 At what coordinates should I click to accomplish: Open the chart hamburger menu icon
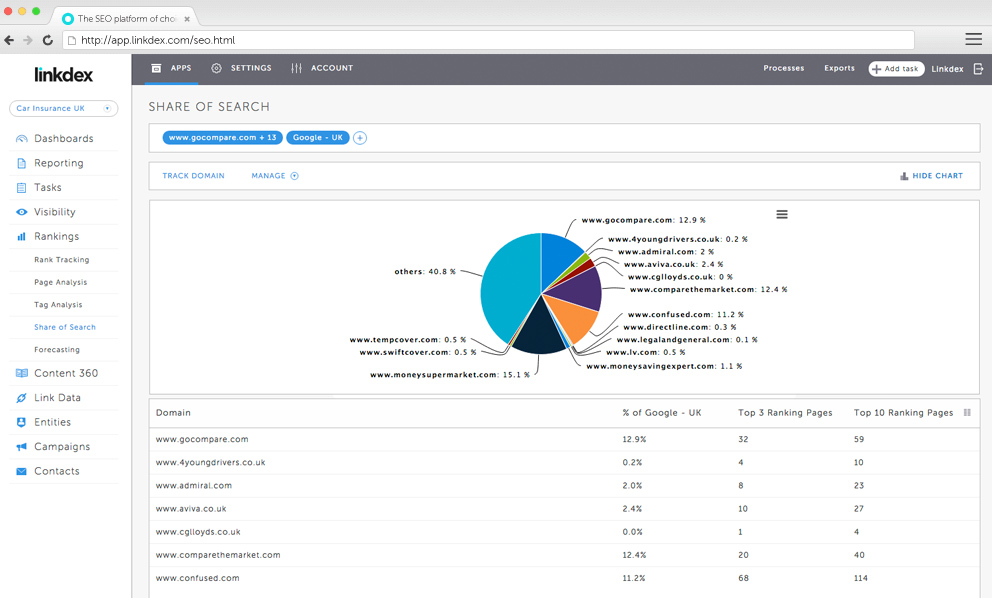coord(782,215)
